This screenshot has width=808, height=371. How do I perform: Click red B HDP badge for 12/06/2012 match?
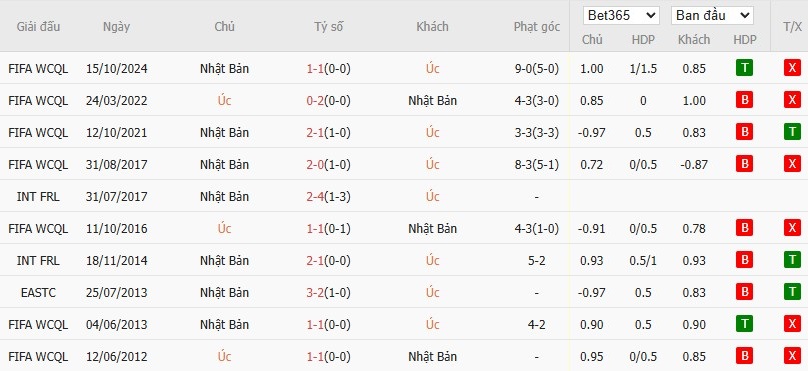(744, 356)
